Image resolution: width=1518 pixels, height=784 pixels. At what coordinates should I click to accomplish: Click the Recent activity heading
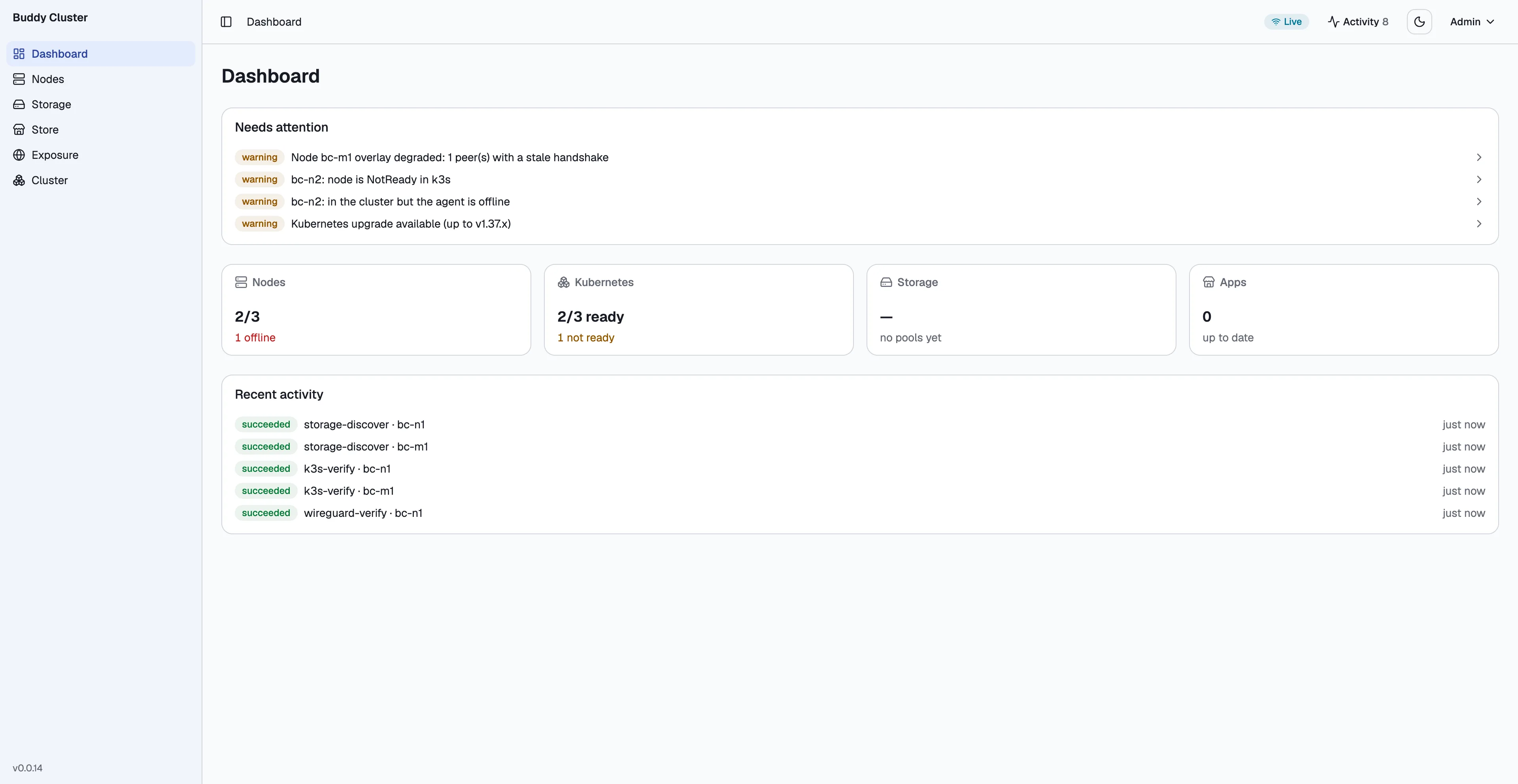pos(279,395)
